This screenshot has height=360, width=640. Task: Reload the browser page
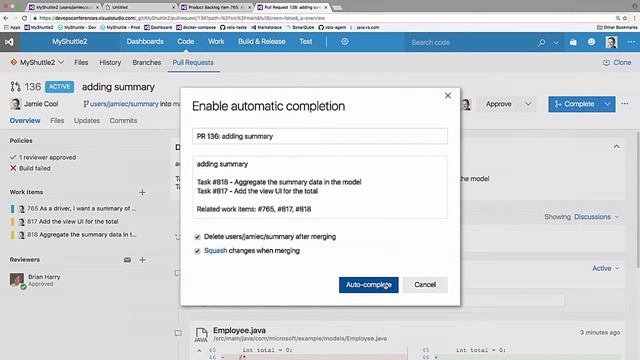click(x=24, y=18)
